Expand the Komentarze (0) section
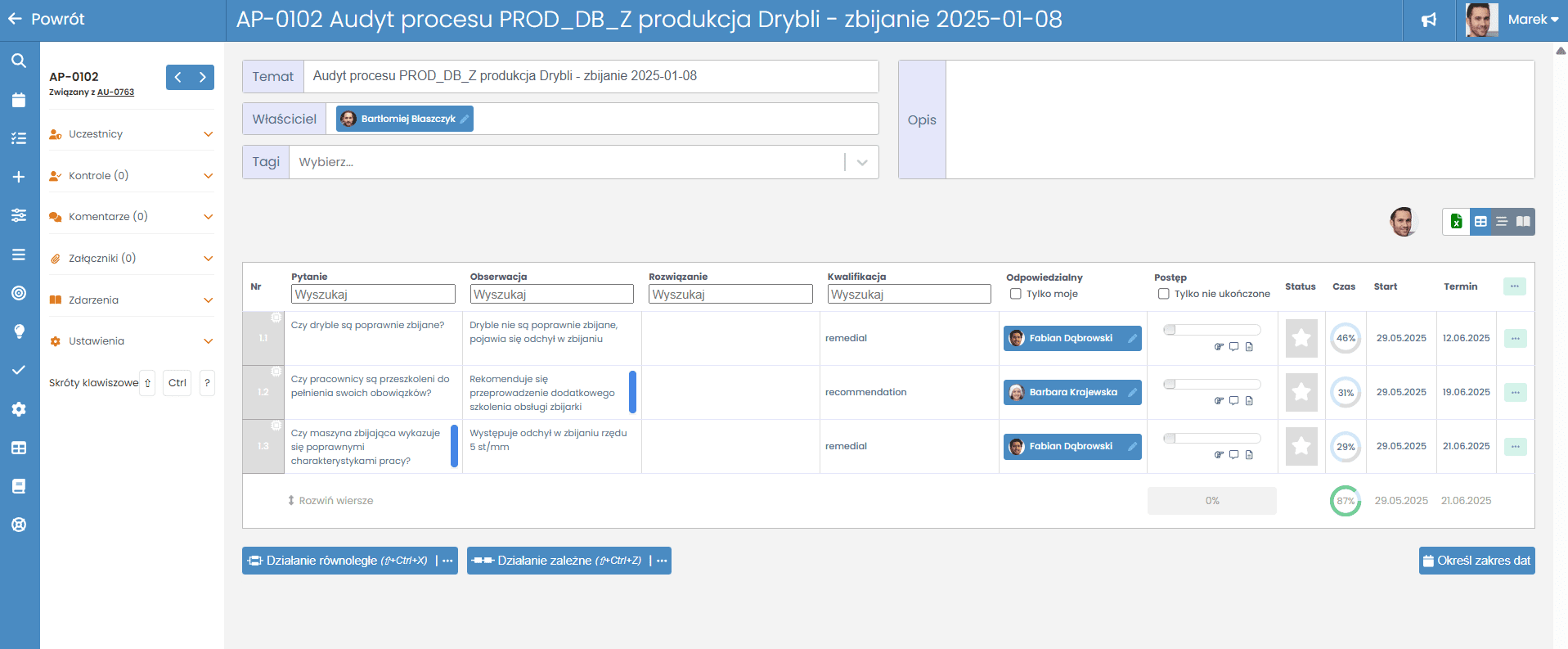 (x=132, y=217)
